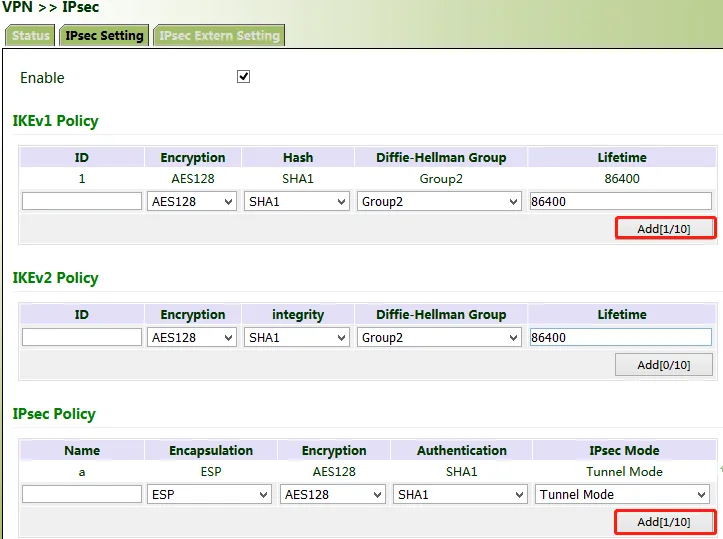723x539 pixels.
Task: Click ESP value in IPsec policy row
Action: (211, 472)
